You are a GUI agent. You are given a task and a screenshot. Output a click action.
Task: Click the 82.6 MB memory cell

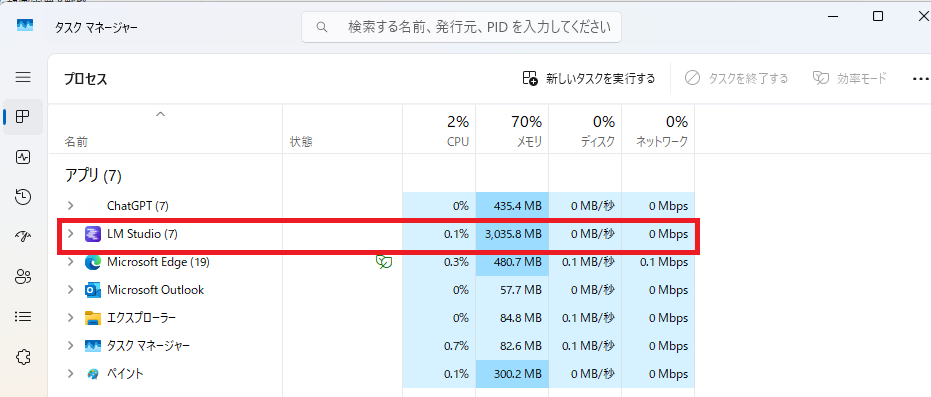(512, 345)
